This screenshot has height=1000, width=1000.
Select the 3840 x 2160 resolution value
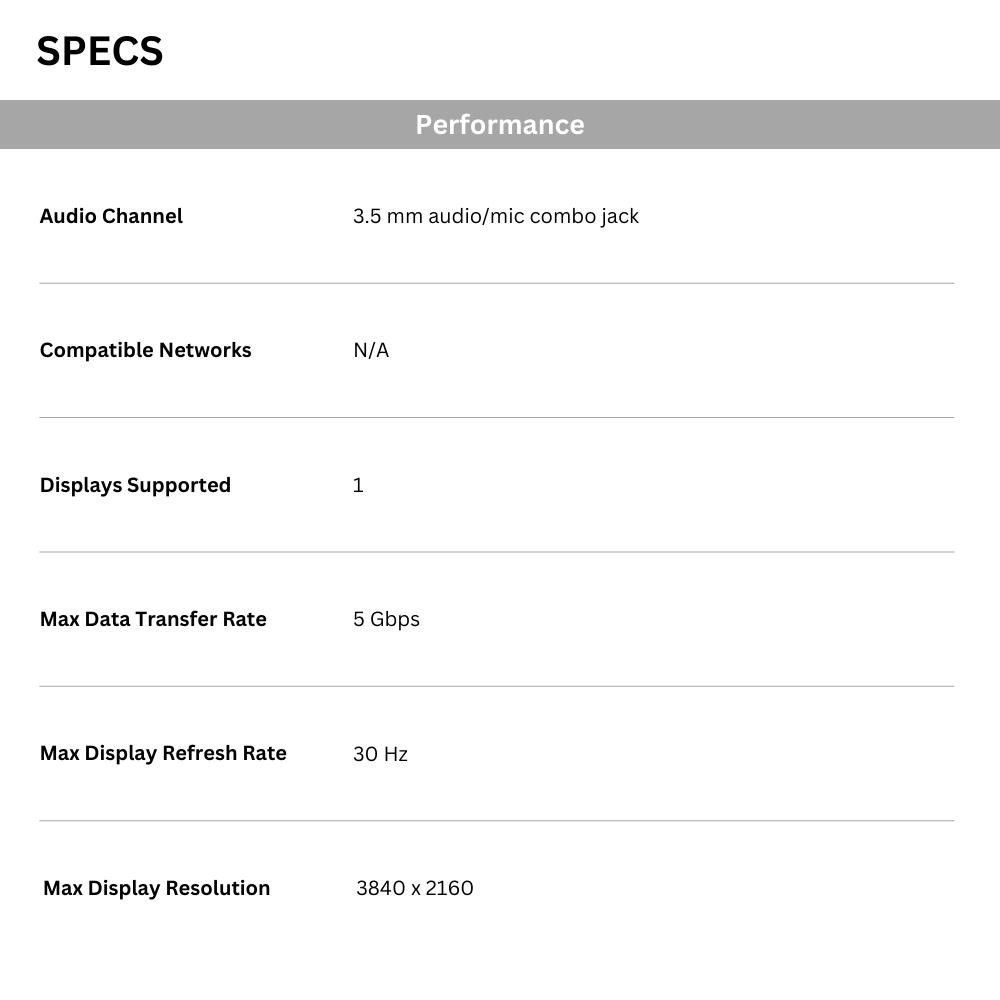point(415,888)
